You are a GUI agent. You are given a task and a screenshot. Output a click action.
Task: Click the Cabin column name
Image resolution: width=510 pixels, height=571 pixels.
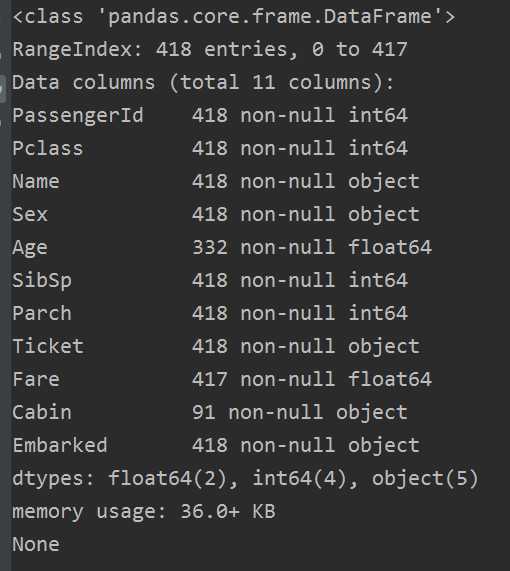point(42,413)
